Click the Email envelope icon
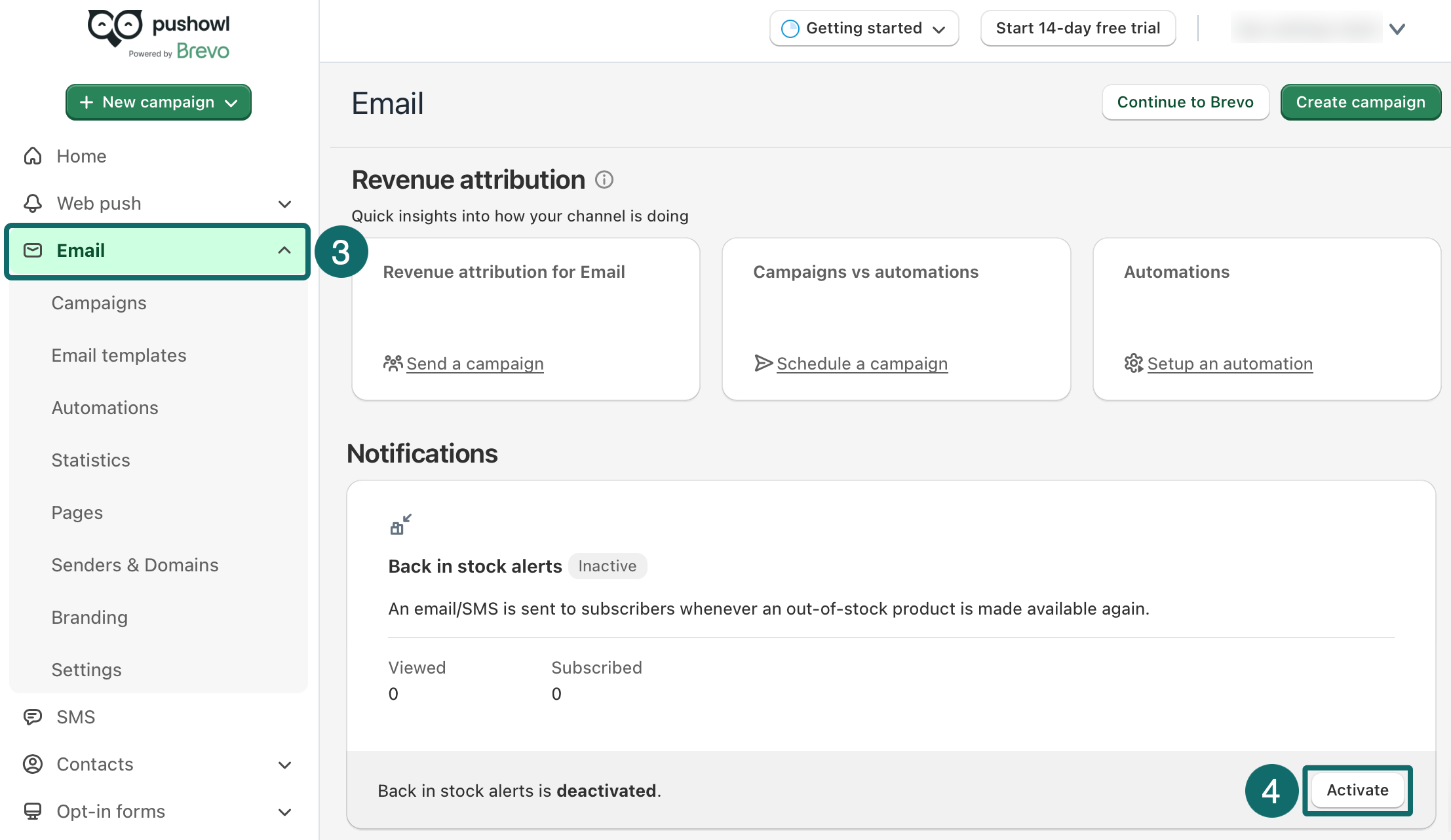The width and height of the screenshot is (1451, 840). click(32, 250)
